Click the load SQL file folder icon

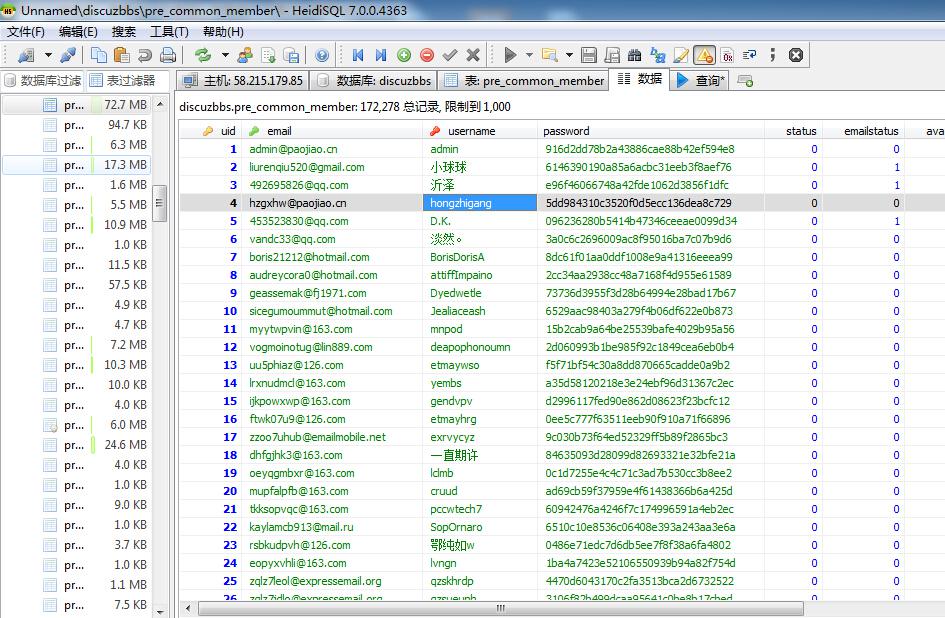pos(549,55)
